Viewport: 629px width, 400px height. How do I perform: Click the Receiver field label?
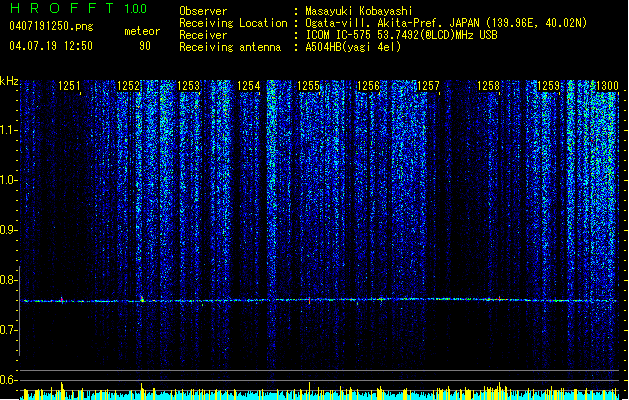pos(203,35)
